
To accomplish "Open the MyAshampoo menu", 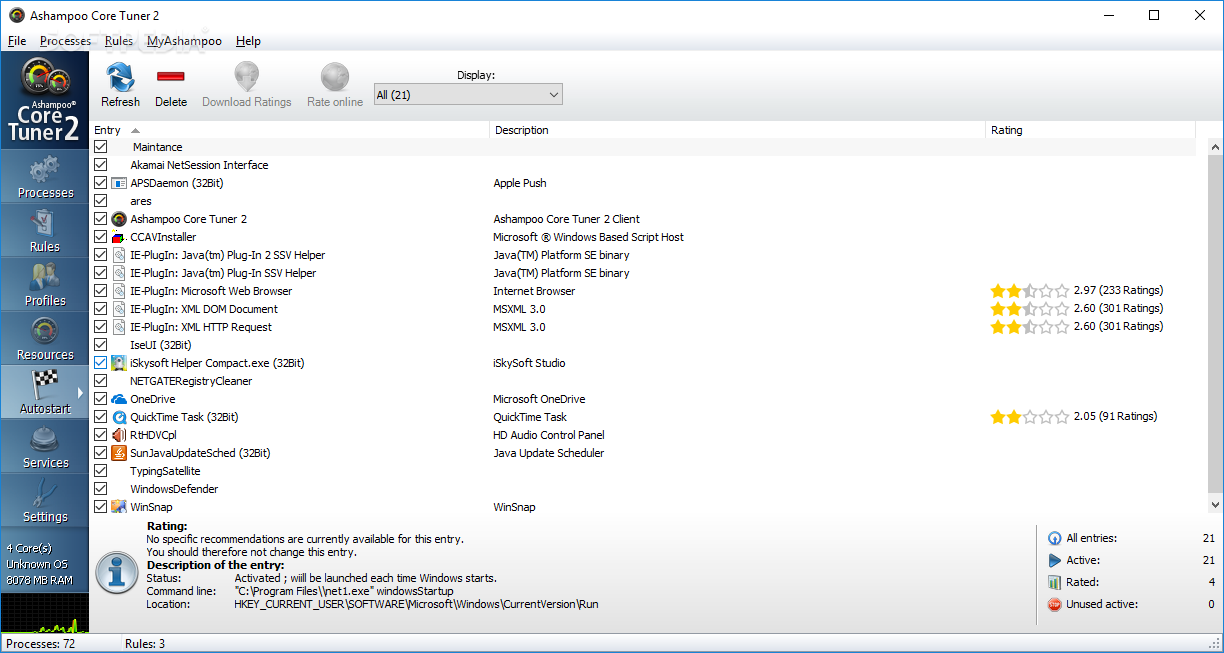I will point(184,41).
